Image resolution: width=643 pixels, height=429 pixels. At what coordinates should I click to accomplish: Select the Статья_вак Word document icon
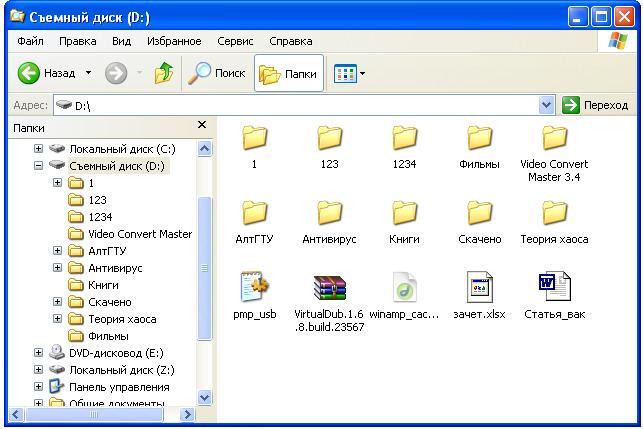point(554,287)
